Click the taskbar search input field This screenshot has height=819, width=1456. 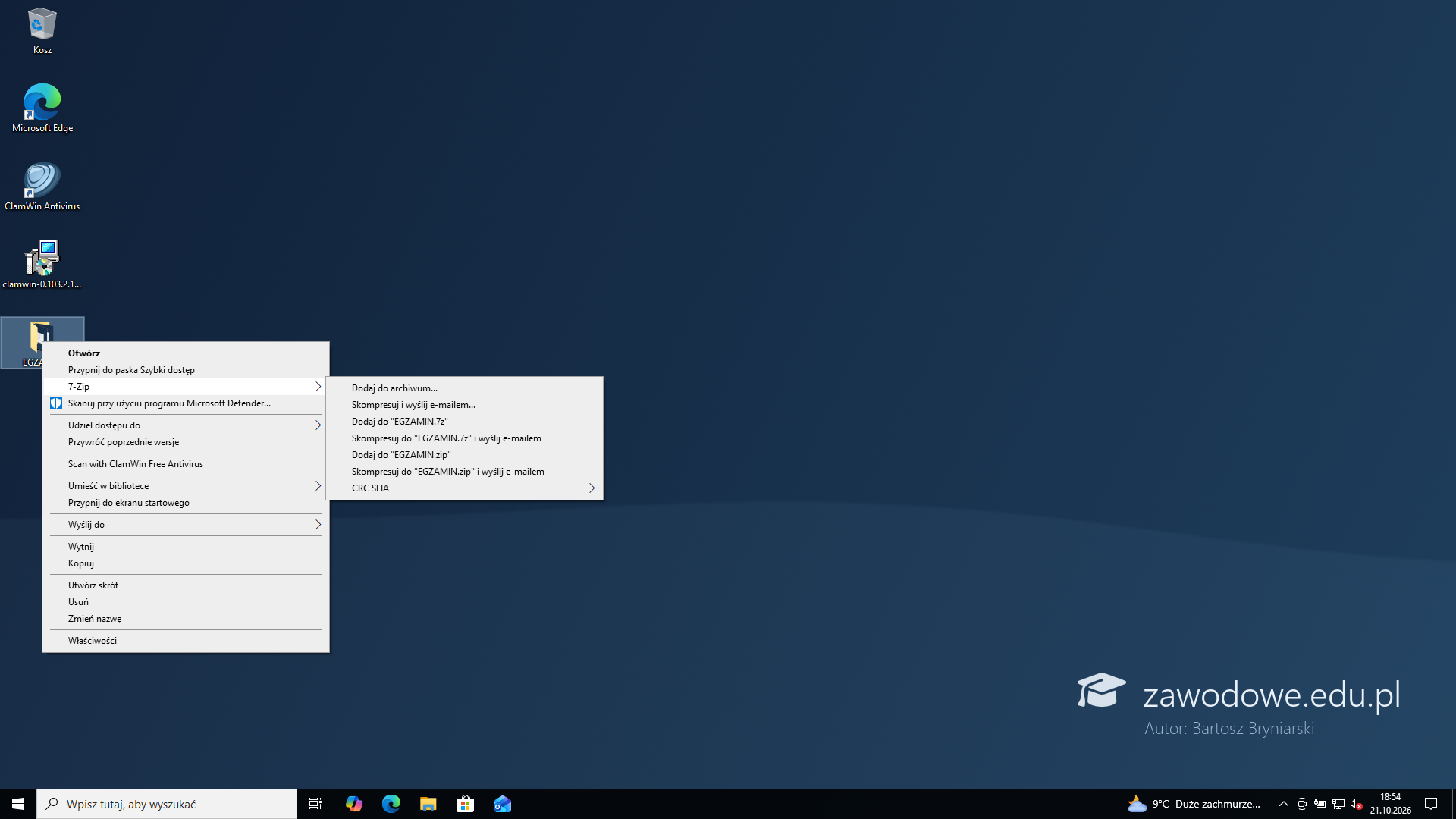click(x=167, y=804)
